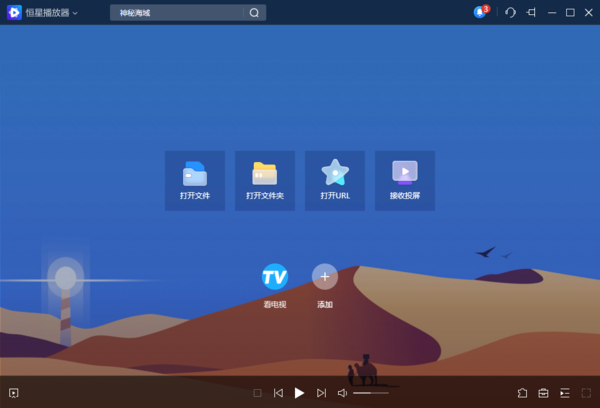600x408 pixels.
Task: Click the 添加 plus button
Action: pyautogui.click(x=325, y=277)
